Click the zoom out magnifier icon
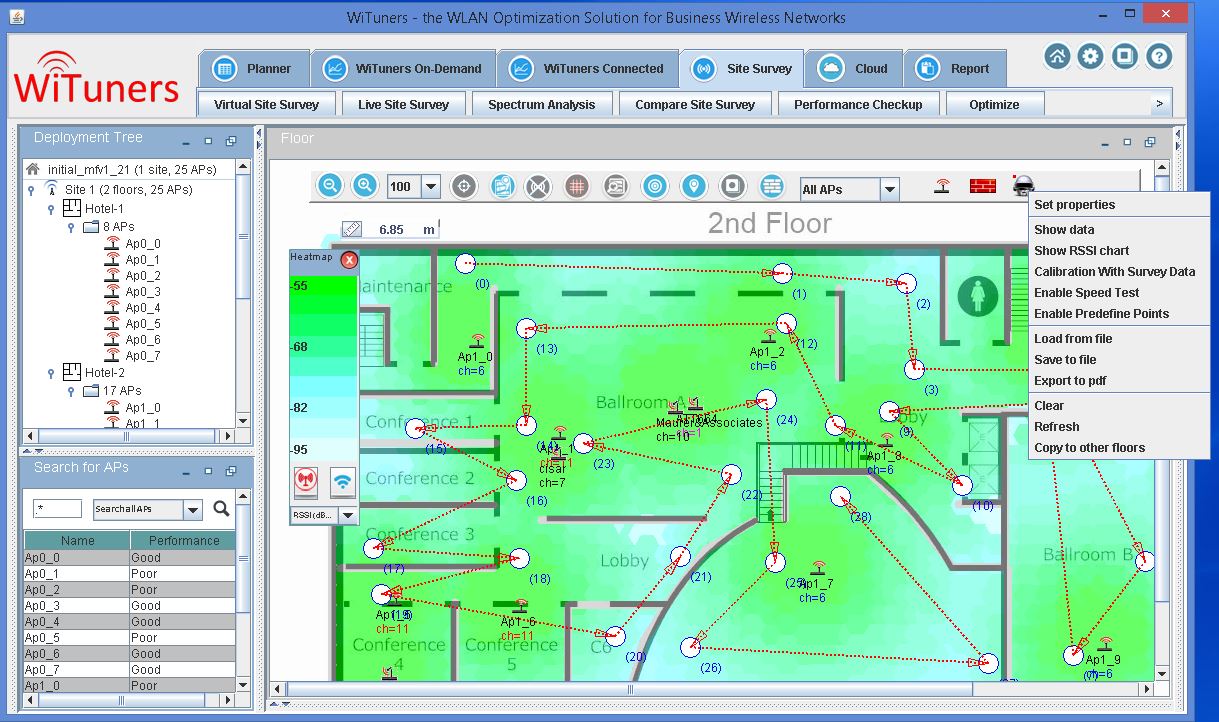 click(x=330, y=186)
